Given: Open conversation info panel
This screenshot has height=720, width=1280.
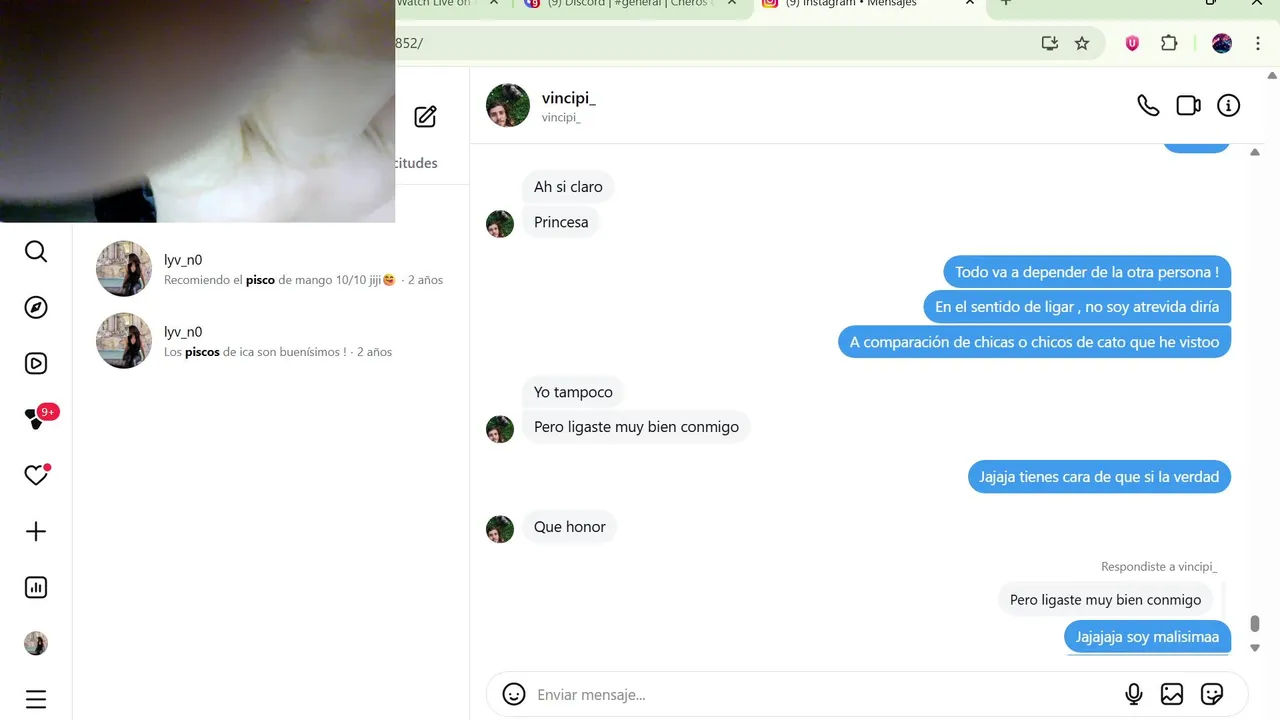Looking at the screenshot, I should 1228,105.
